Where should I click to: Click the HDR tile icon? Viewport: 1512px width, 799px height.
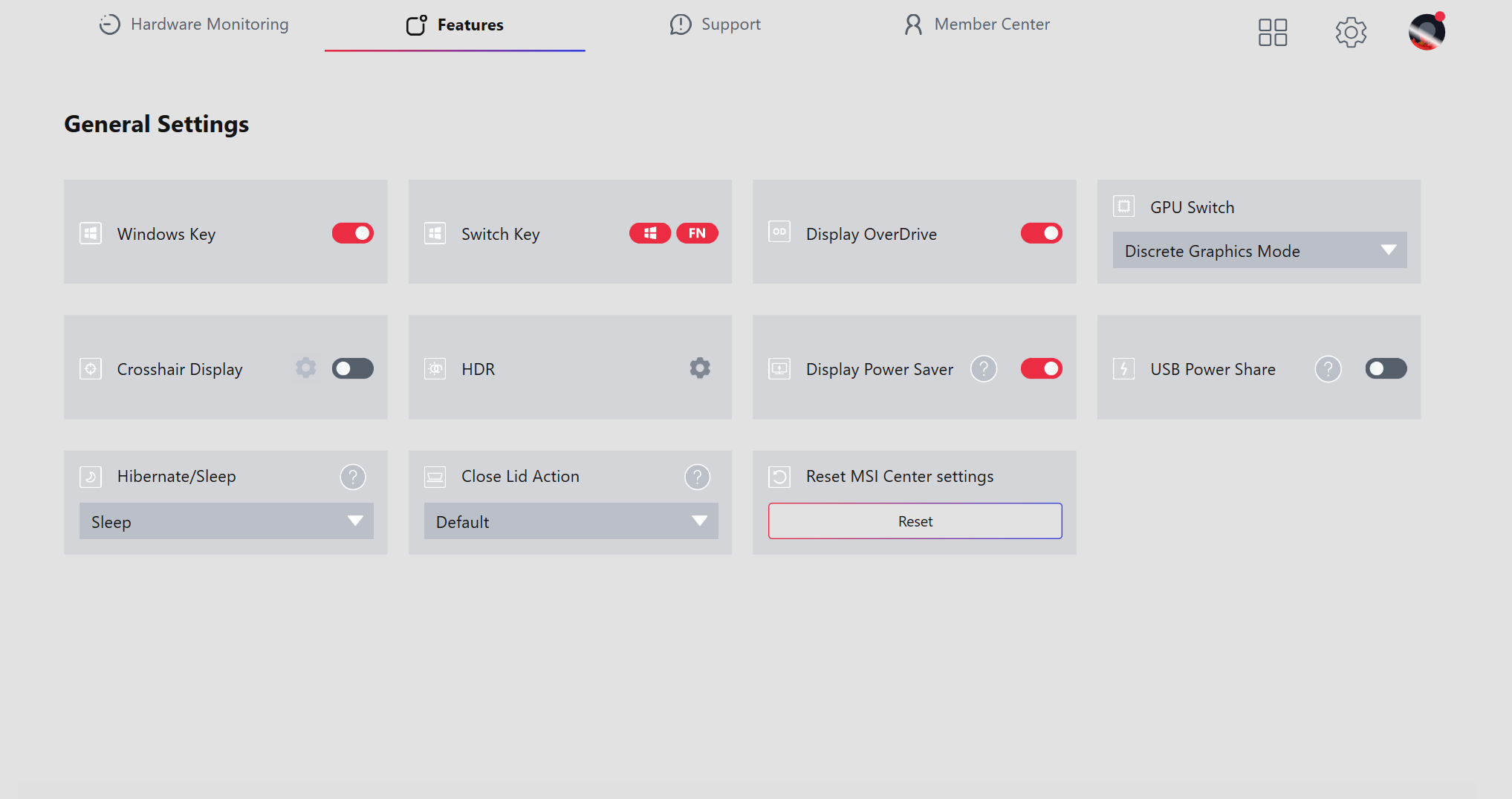[x=435, y=368]
